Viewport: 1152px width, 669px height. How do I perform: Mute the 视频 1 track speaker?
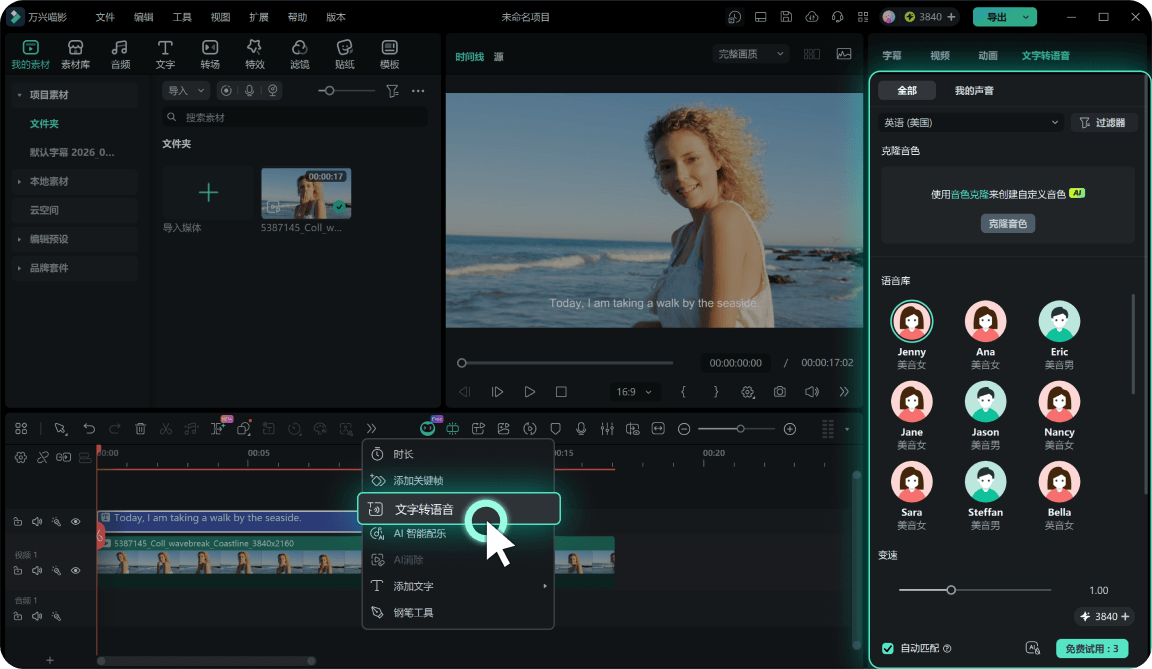37,571
